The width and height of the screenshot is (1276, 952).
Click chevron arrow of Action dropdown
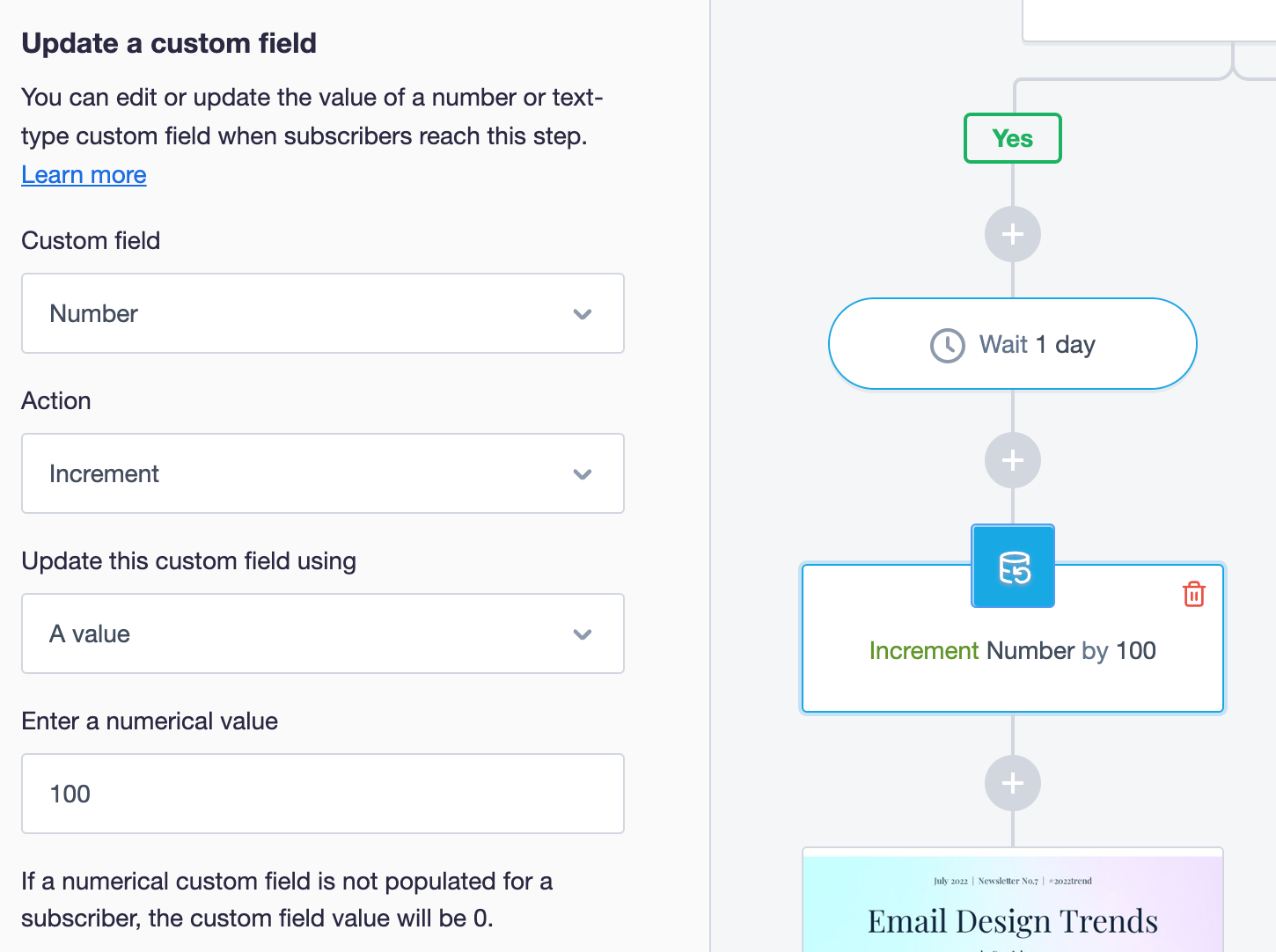[583, 474]
